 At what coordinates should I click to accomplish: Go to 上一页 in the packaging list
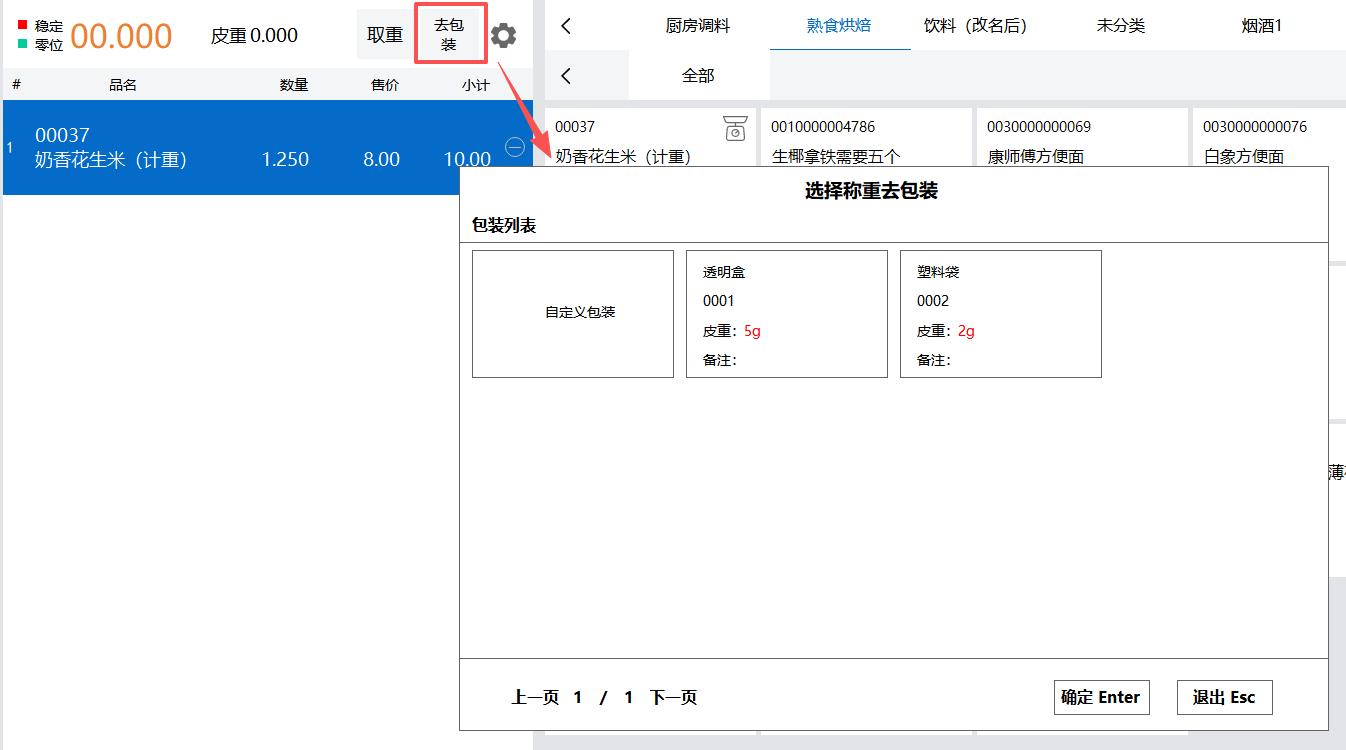click(535, 698)
